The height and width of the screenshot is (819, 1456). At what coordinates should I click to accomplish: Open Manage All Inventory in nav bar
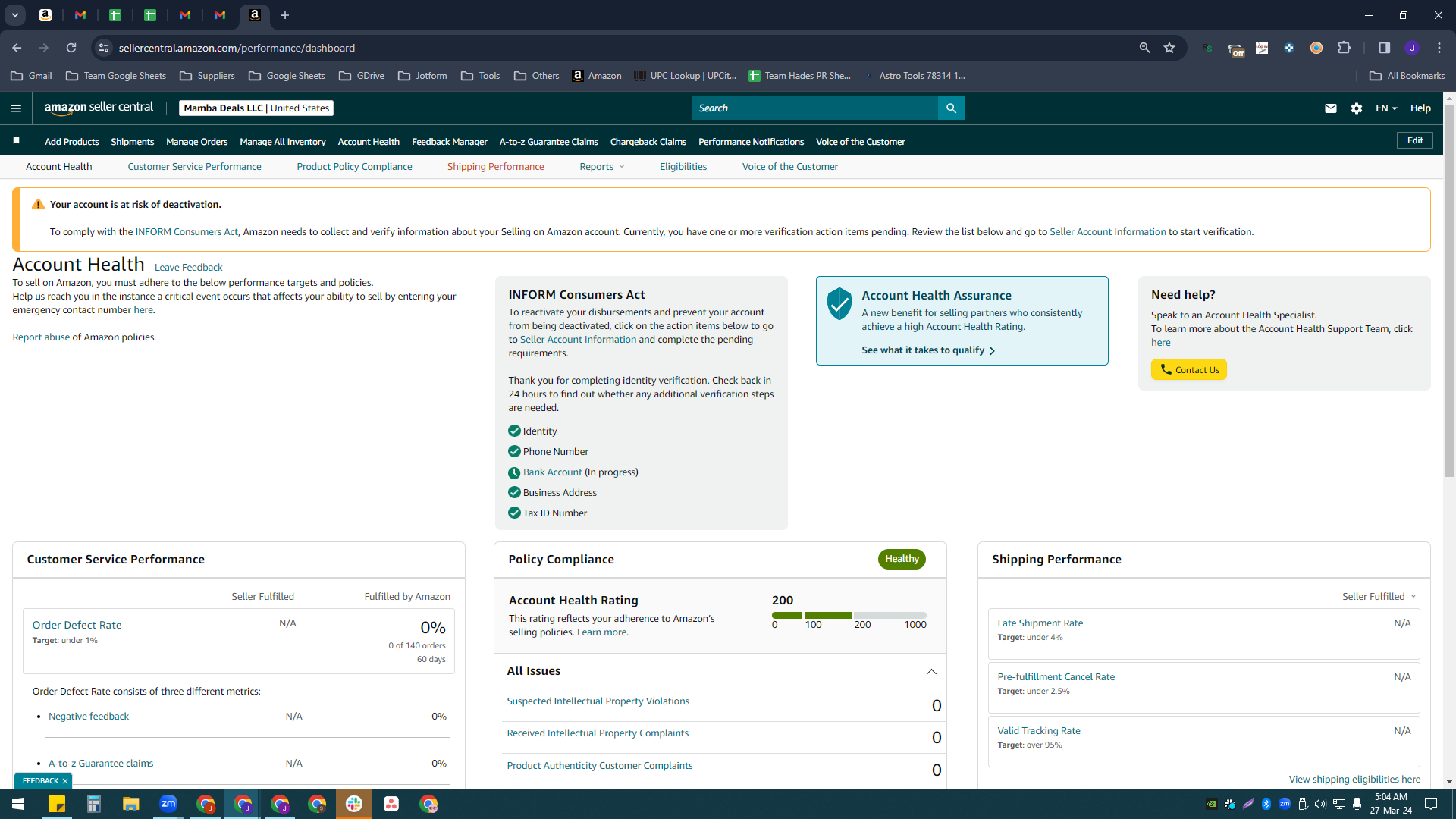pyautogui.click(x=282, y=142)
